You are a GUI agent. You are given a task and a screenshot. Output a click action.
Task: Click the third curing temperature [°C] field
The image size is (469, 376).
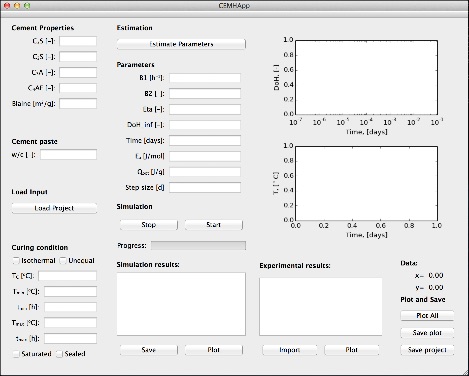pyautogui.click(x=70, y=323)
